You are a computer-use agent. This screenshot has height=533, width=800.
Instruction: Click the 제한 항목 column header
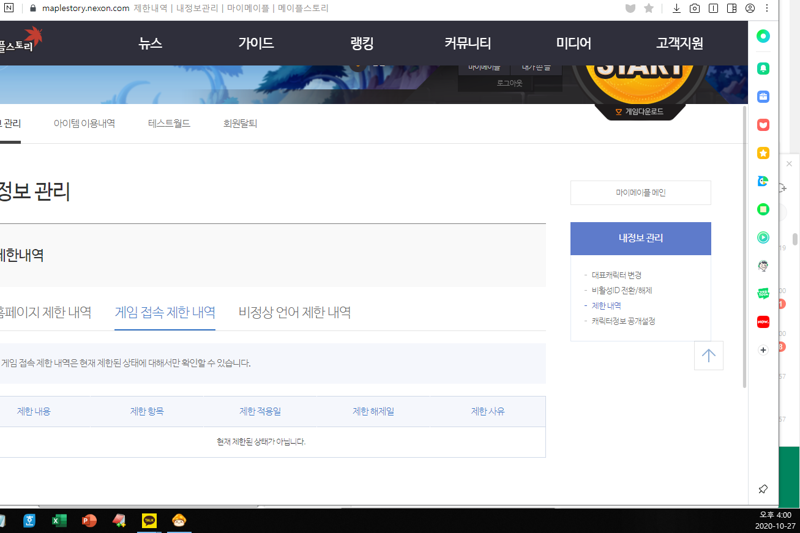(x=147, y=412)
